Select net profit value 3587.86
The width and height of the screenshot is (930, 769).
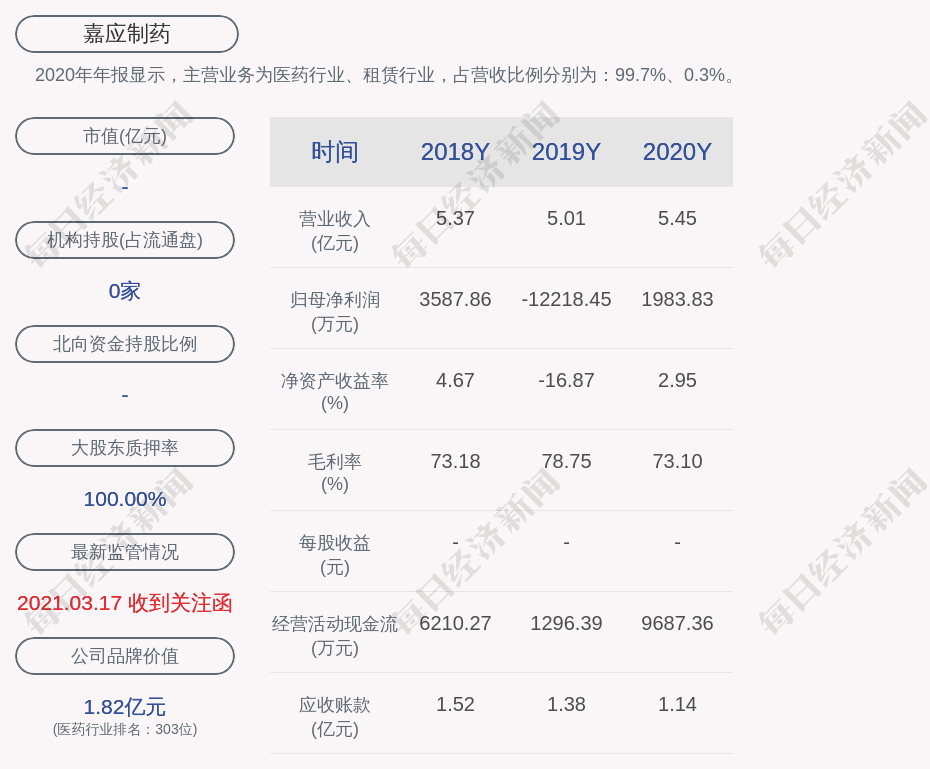pos(456,299)
